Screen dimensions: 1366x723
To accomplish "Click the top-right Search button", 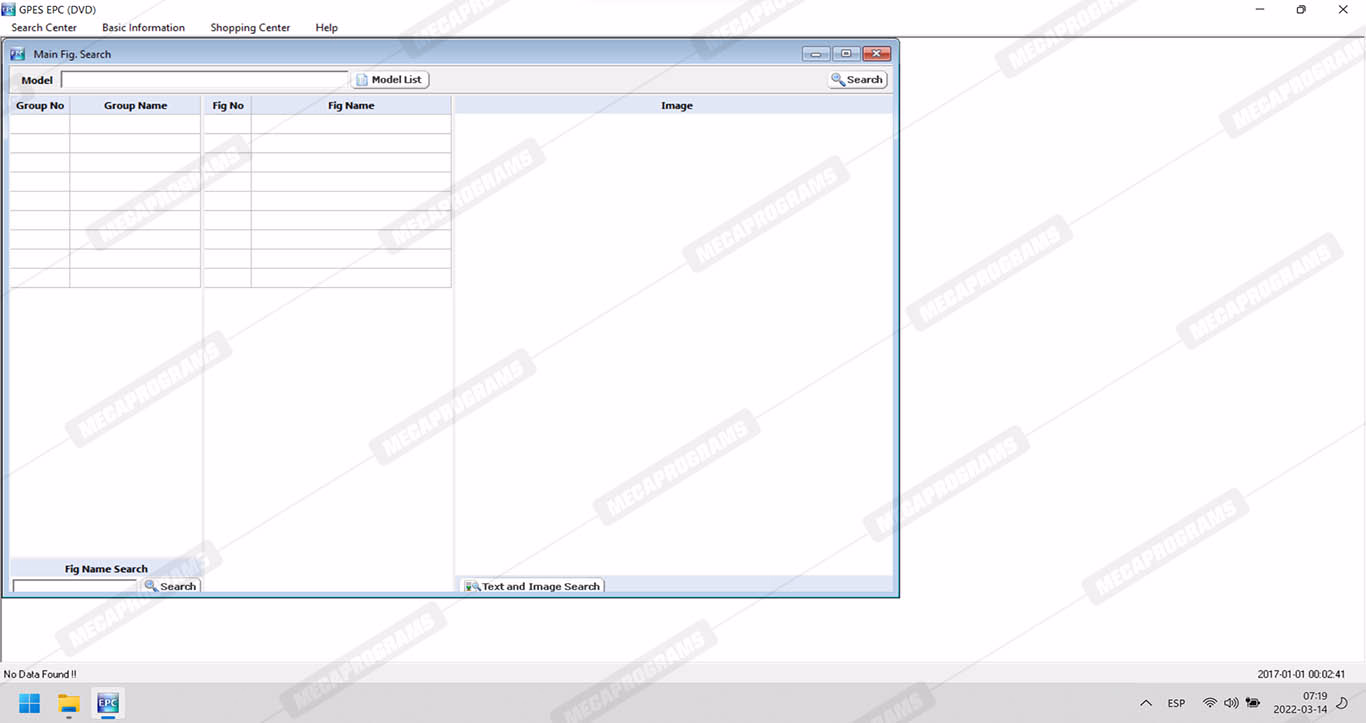I will coord(857,80).
